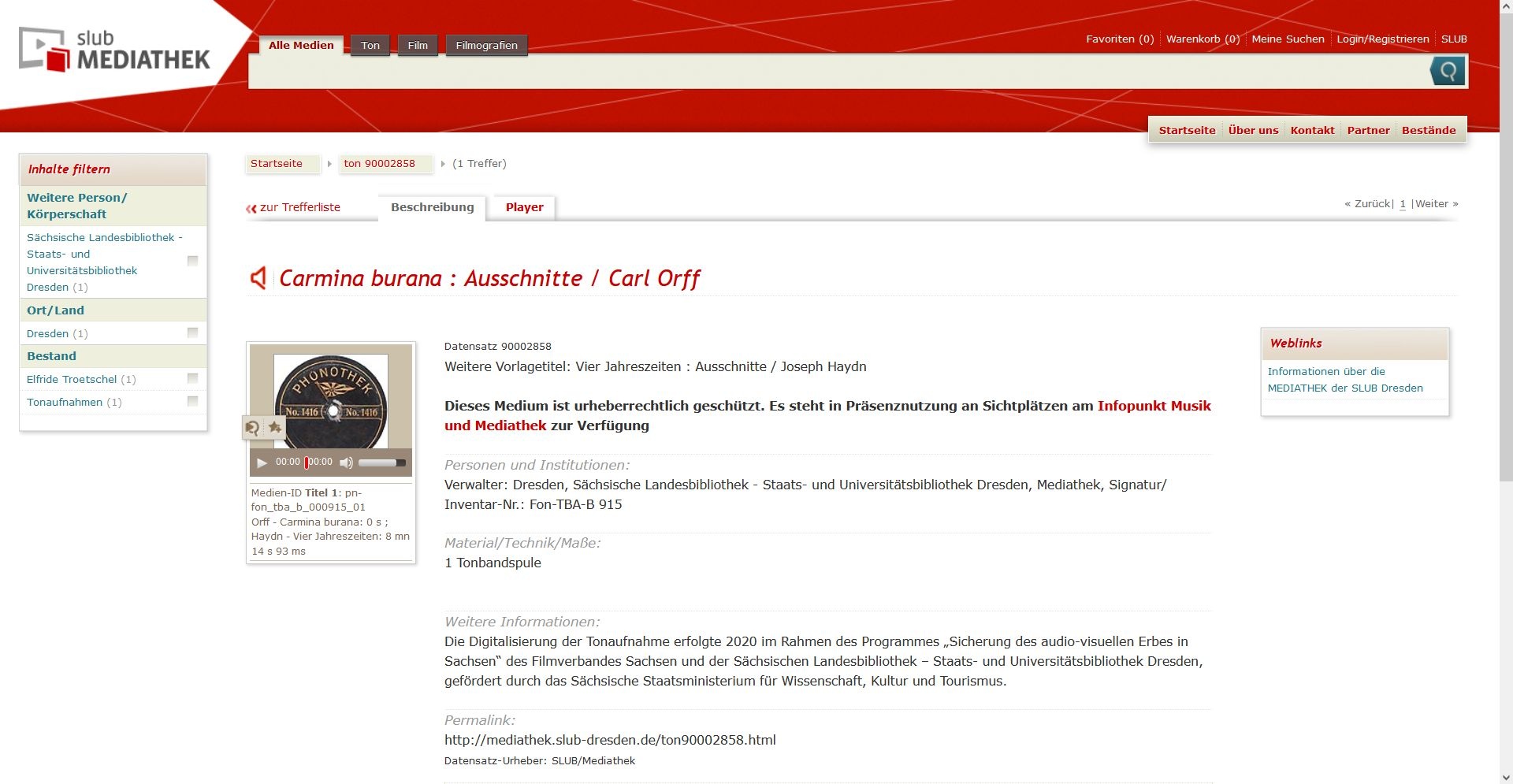1513x784 pixels.
Task: Open the Player tab
Action: [x=525, y=207]
